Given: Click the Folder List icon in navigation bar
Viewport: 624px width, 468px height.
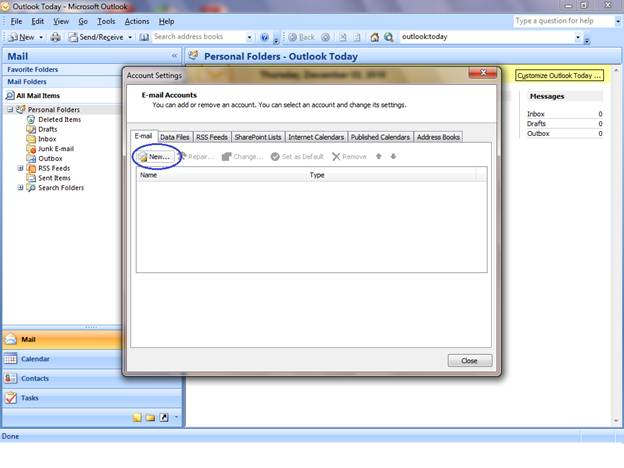Looking at the screenshot, I should coord(150,417).
